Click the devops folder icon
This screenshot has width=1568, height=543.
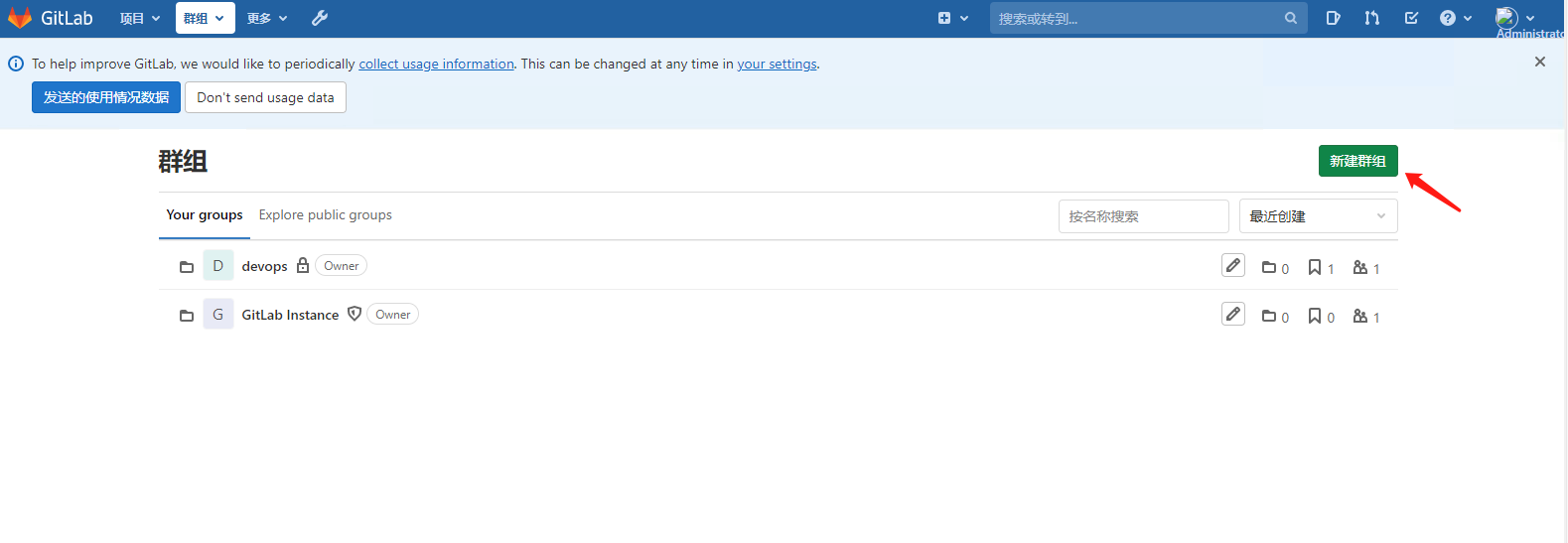187,267
